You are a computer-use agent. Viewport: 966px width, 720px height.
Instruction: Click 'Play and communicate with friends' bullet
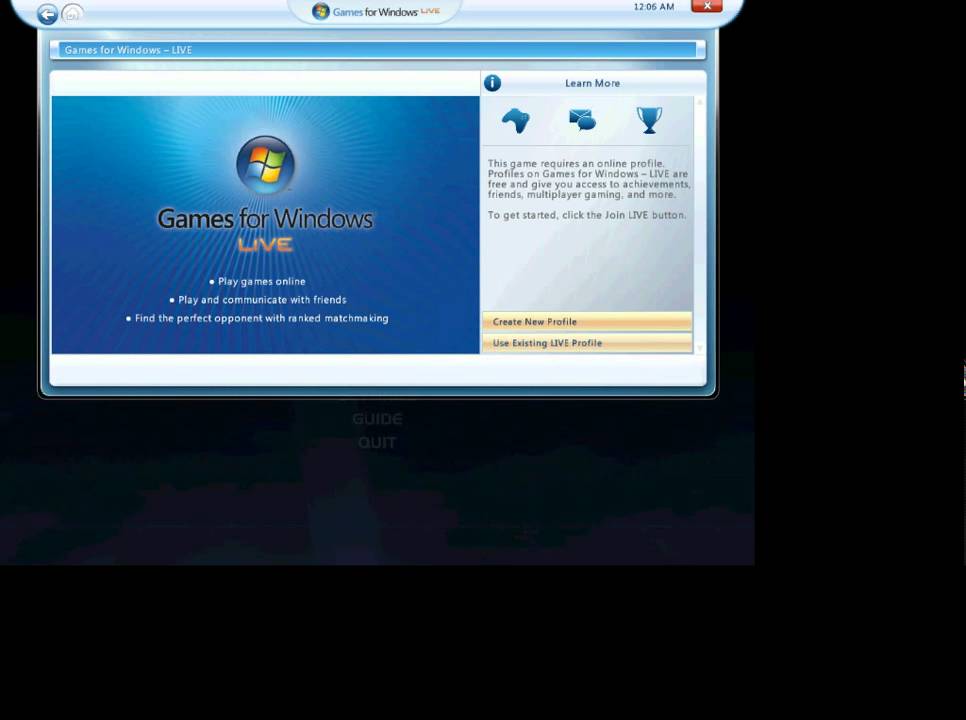[258, 300]
